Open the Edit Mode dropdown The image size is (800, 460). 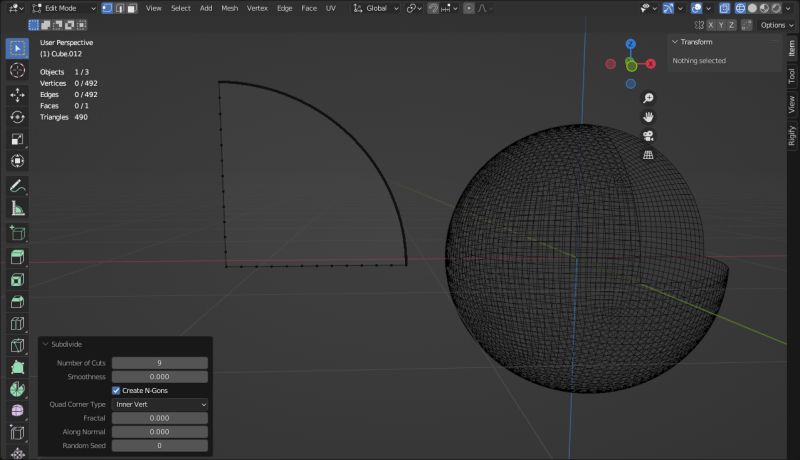tap(63, 8)
